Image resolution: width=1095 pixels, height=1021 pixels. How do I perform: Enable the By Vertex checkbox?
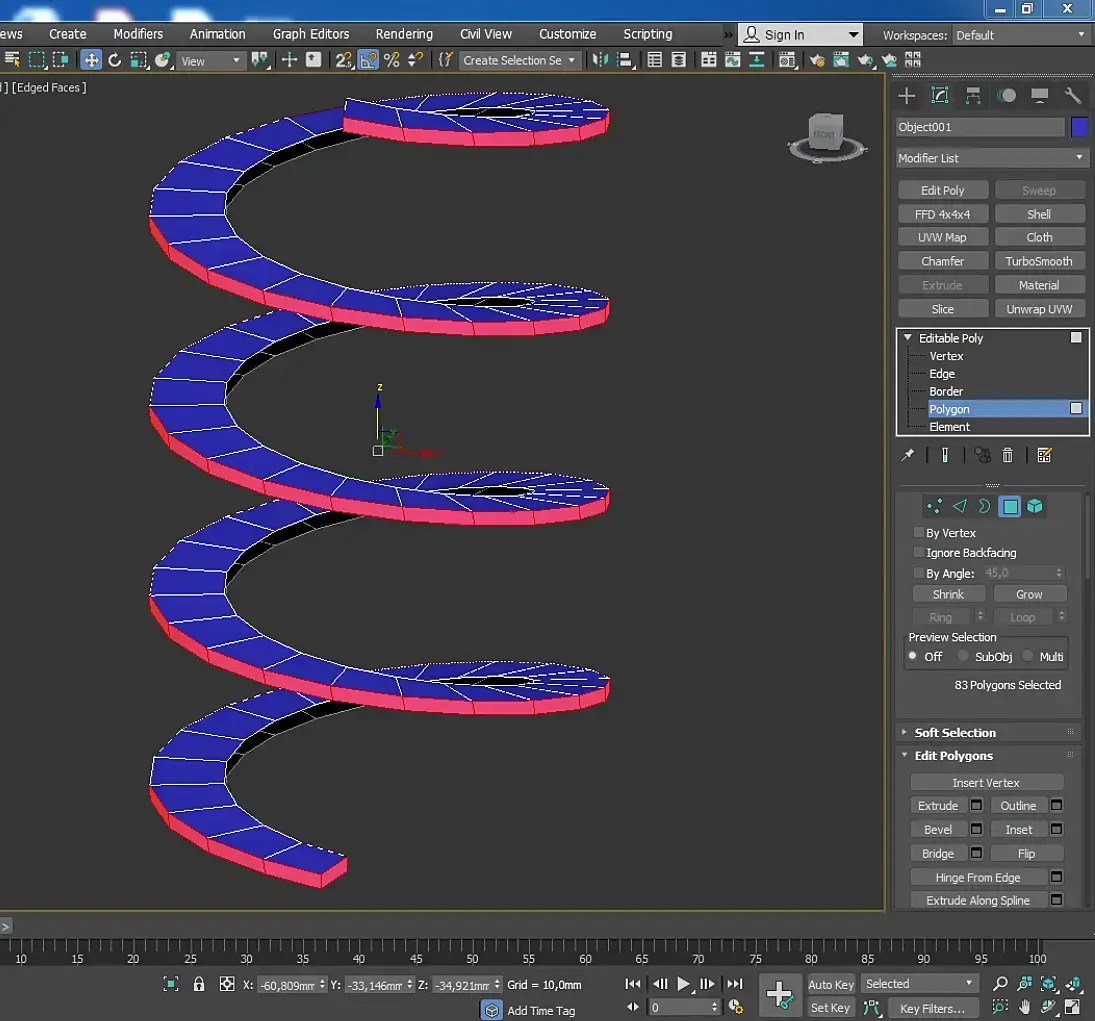tap(919, 533)
